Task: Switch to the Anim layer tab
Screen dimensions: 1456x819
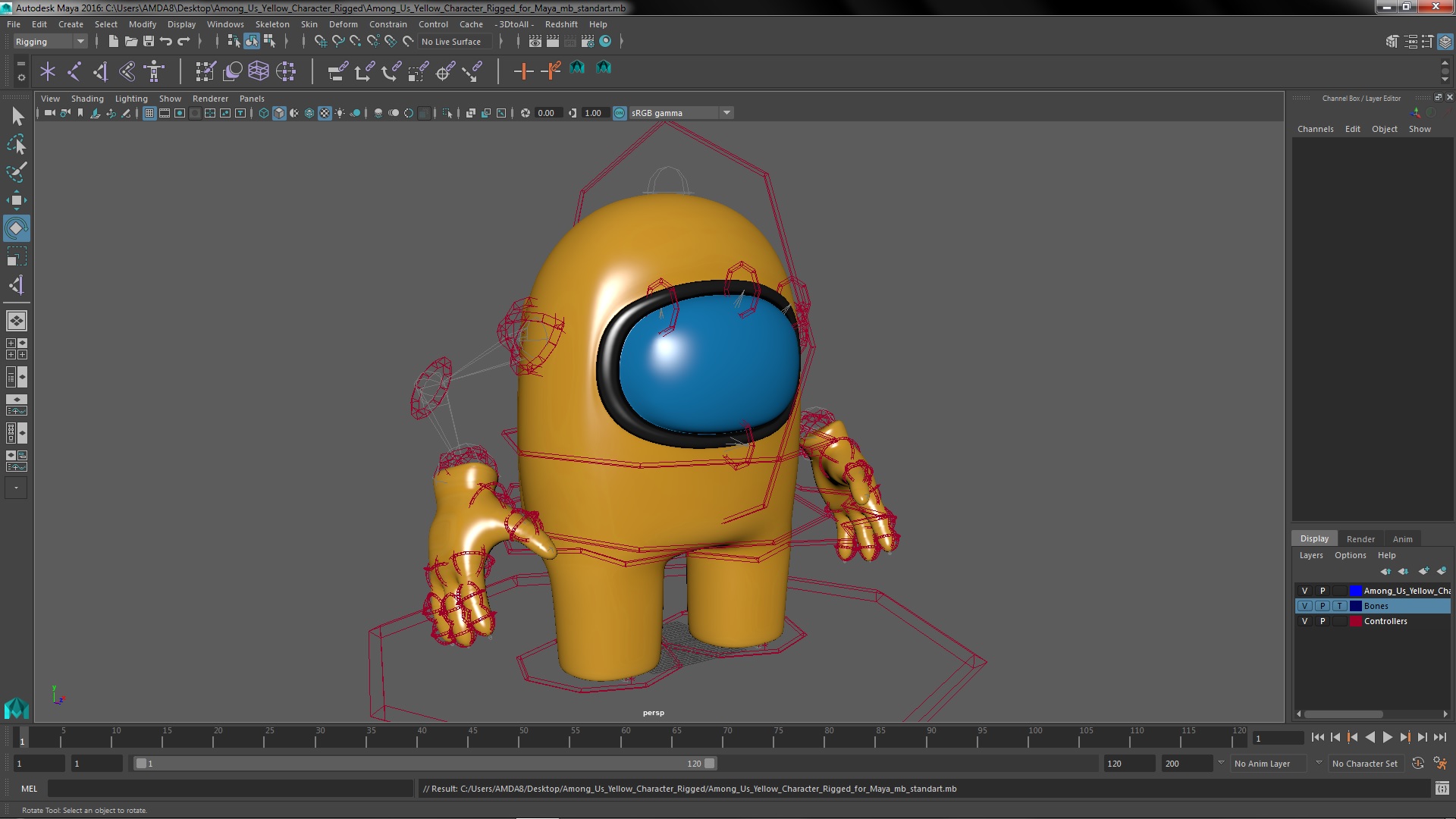Action: 1402,539
